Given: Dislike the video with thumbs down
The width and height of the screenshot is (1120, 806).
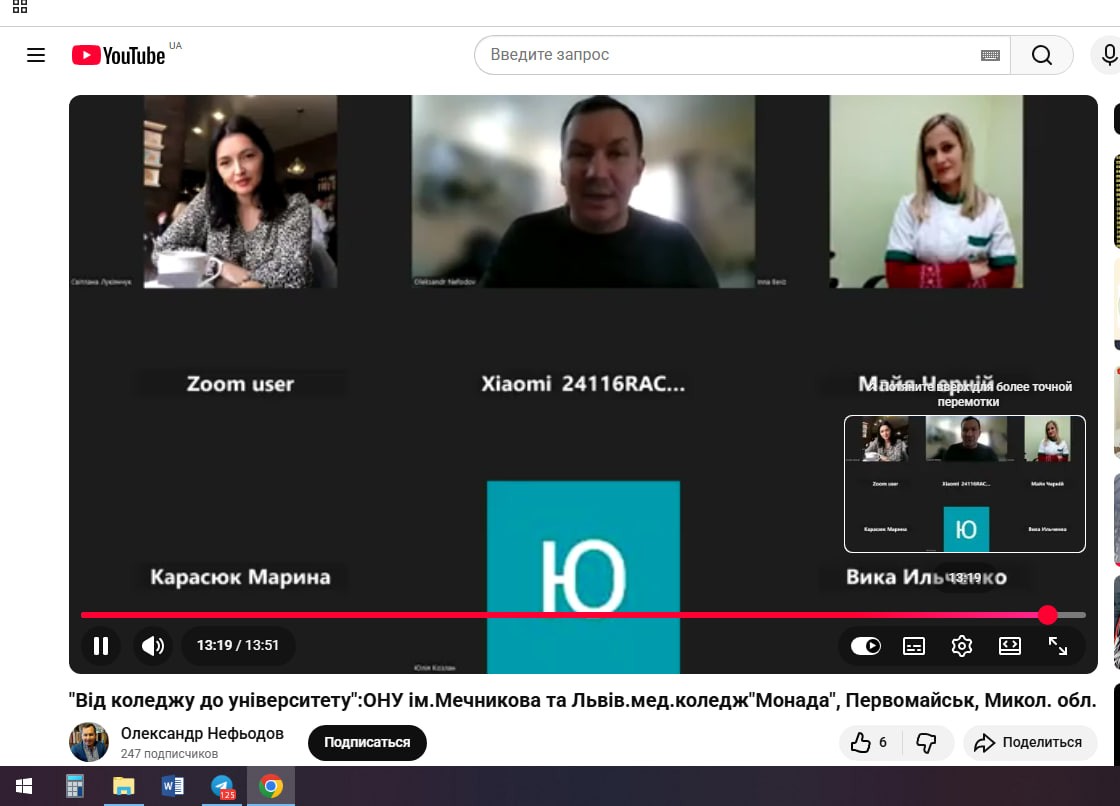Looking at the screenshot, I should (926, 743).
